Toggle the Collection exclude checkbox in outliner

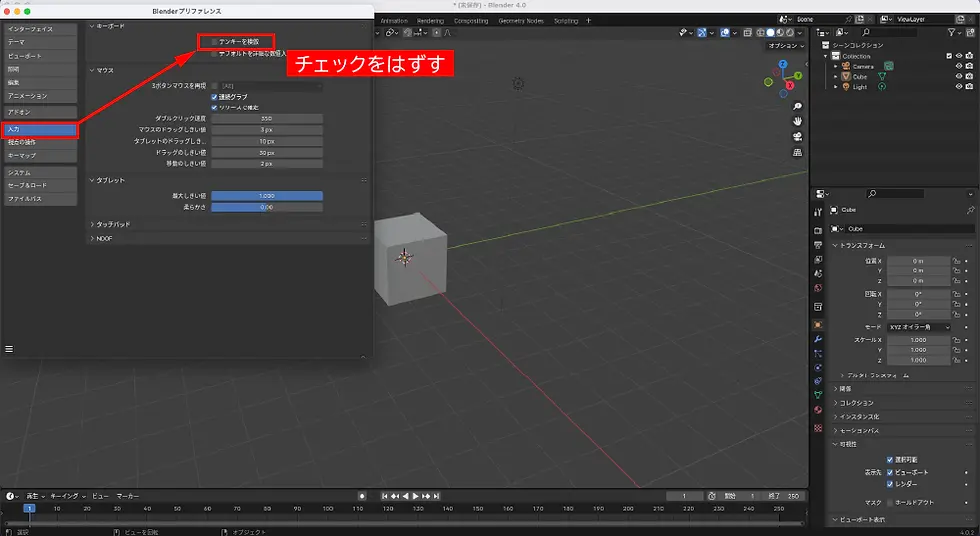949,56
